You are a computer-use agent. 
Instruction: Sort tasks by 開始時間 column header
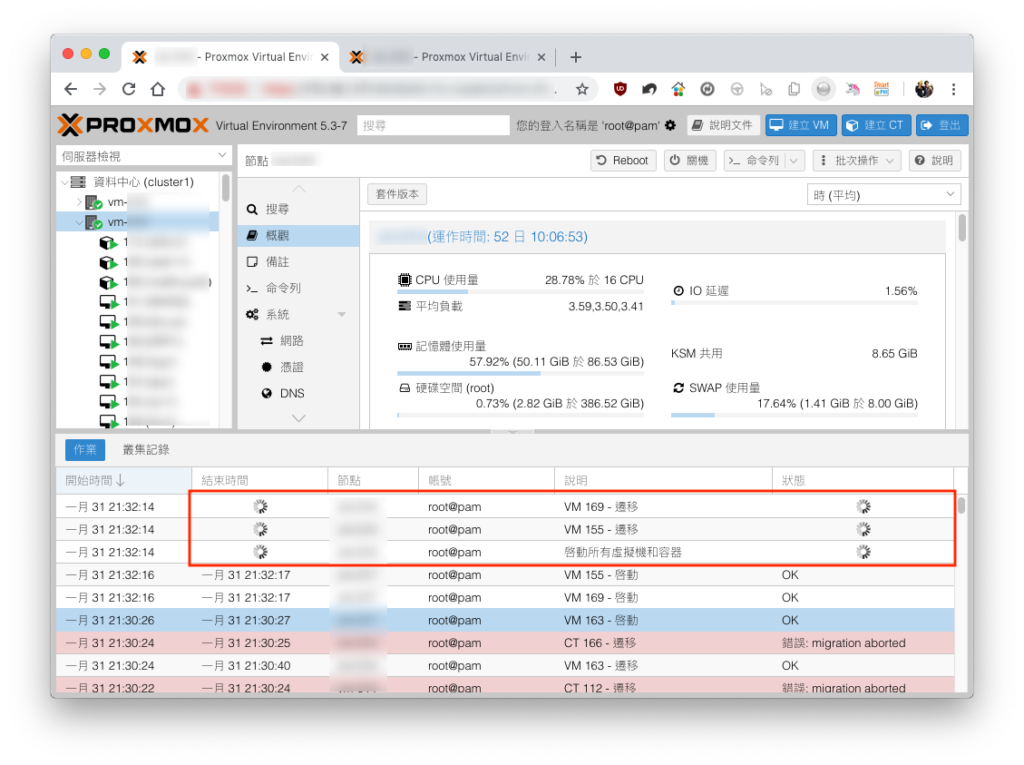124,481
